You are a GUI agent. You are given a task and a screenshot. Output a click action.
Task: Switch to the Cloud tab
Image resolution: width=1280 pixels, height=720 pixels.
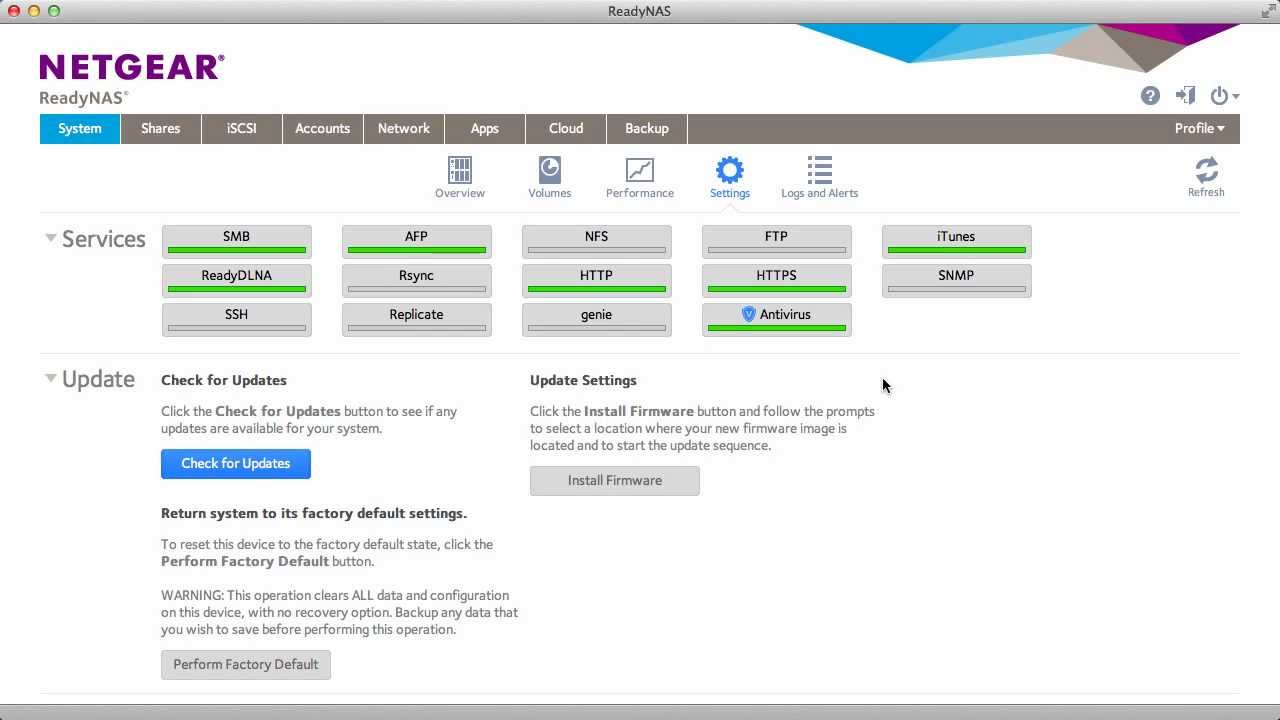click(x=566, y=128)
